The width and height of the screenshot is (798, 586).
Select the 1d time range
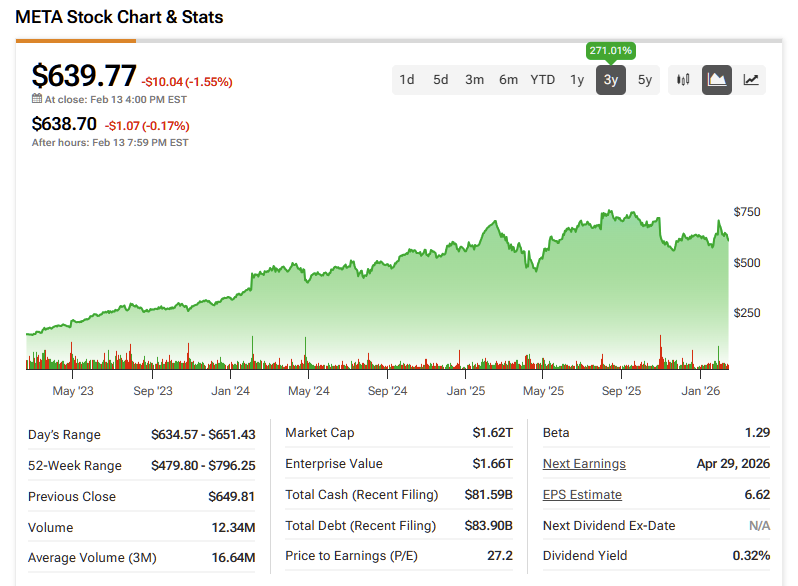(x=407, y=80)
